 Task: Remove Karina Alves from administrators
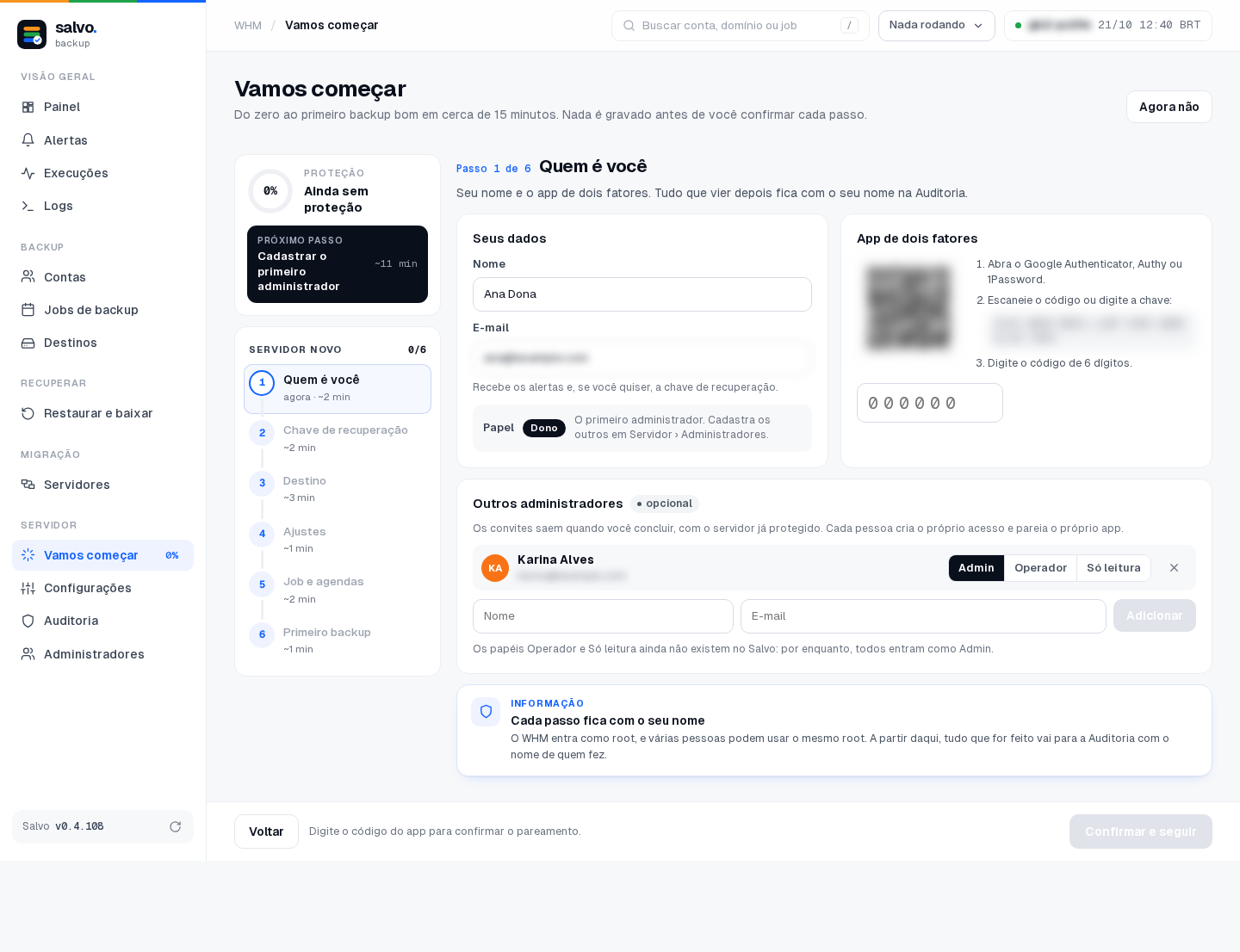1174,568
